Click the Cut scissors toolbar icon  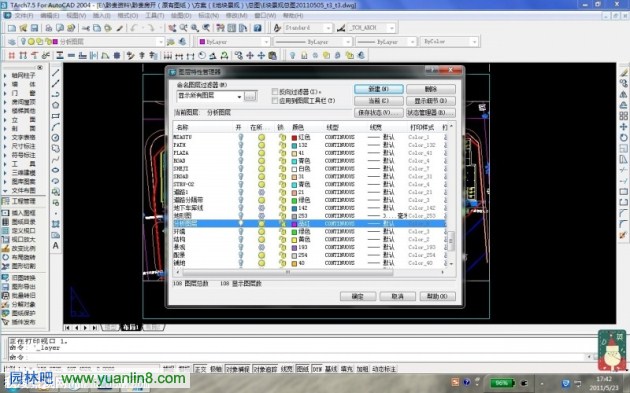point(86,28)
